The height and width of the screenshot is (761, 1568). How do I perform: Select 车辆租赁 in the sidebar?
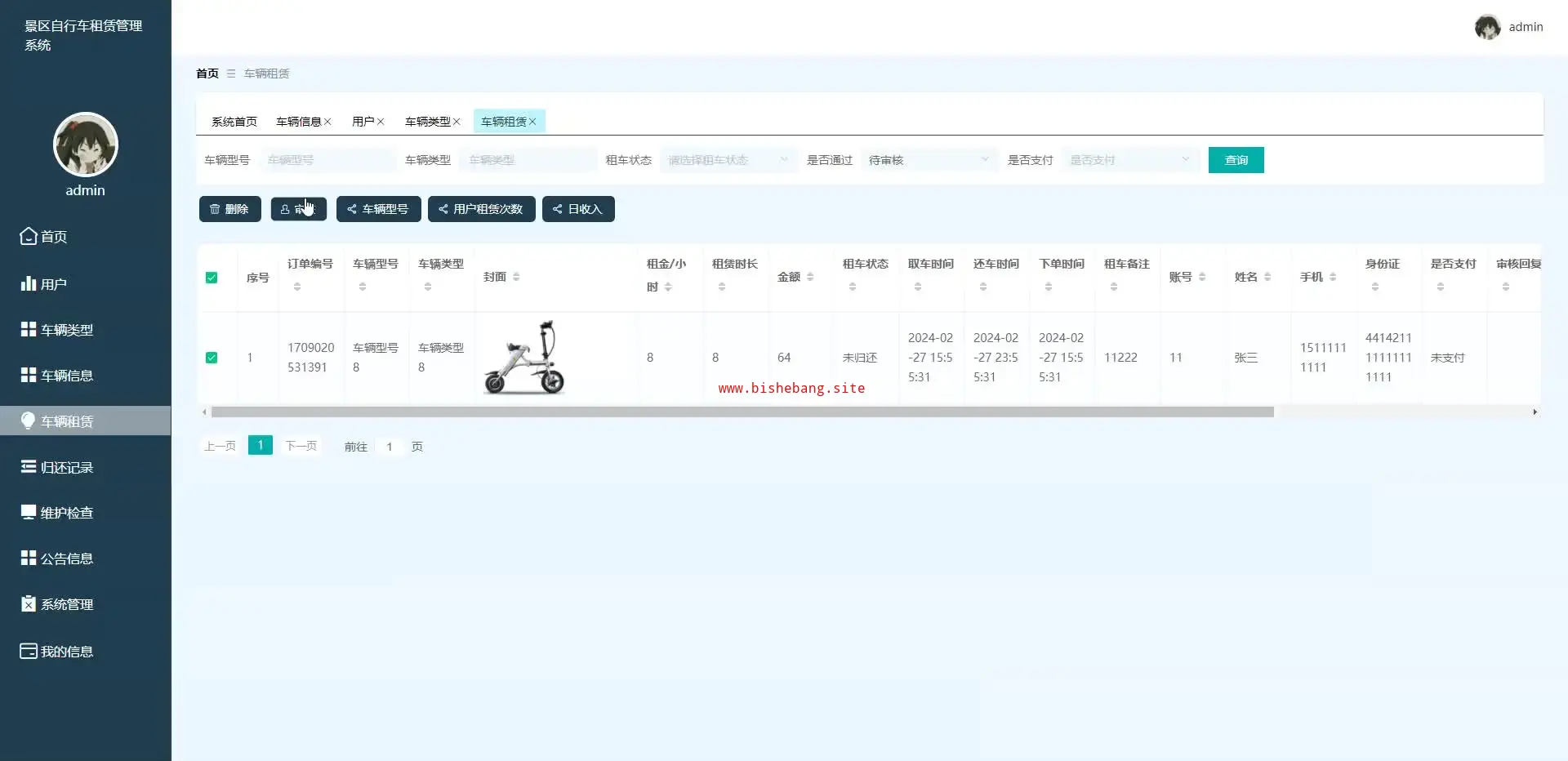point(85,421)
